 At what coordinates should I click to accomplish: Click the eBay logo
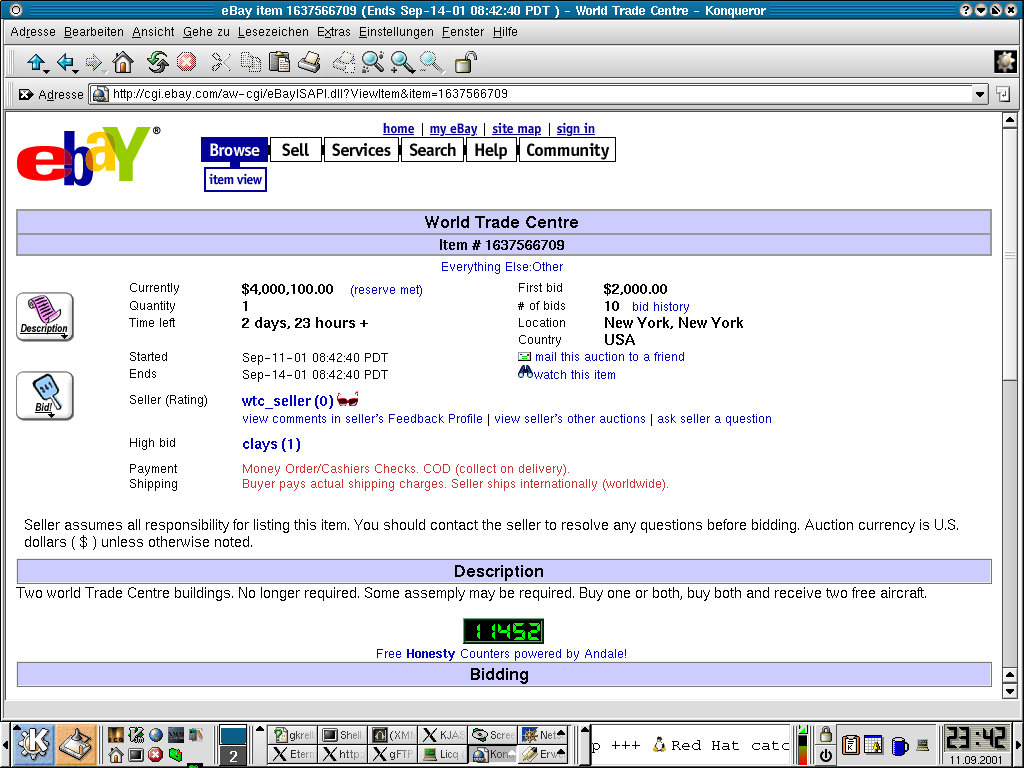point(89,157)
